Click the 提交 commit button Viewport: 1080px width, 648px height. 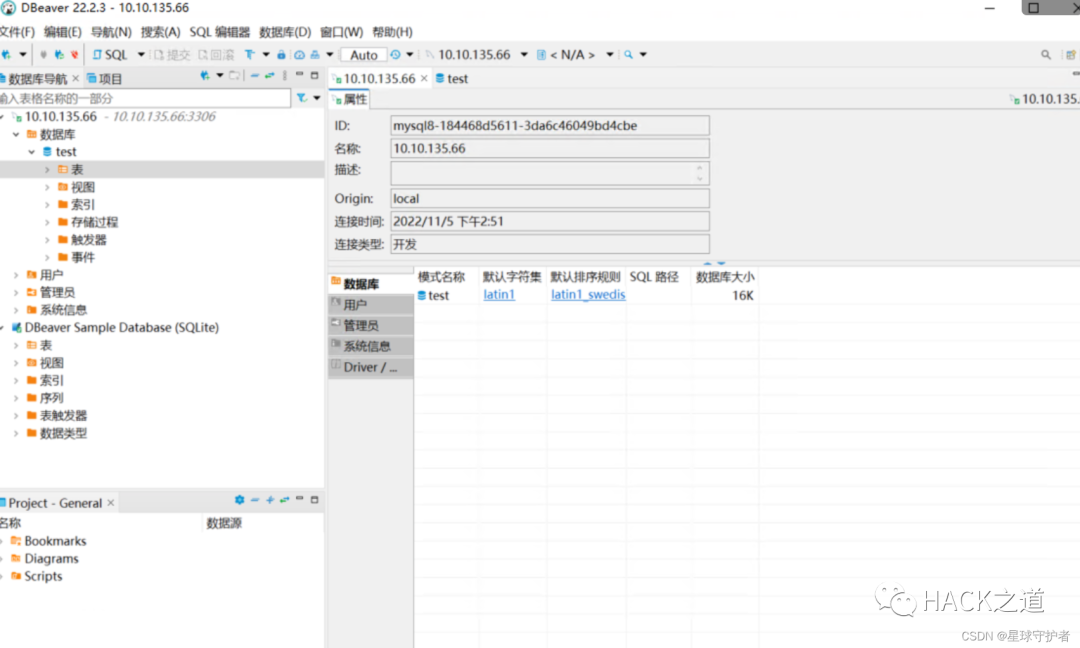(x=172, y=54)
